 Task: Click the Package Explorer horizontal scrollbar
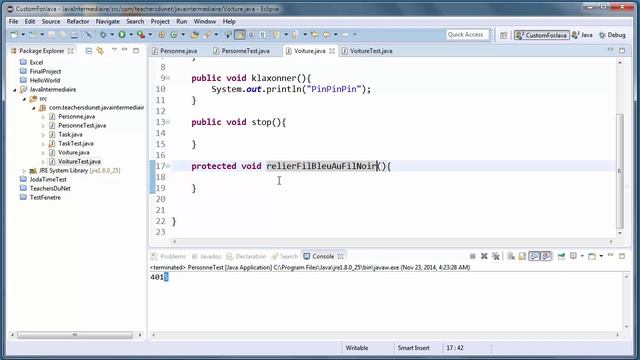(75, 335)
